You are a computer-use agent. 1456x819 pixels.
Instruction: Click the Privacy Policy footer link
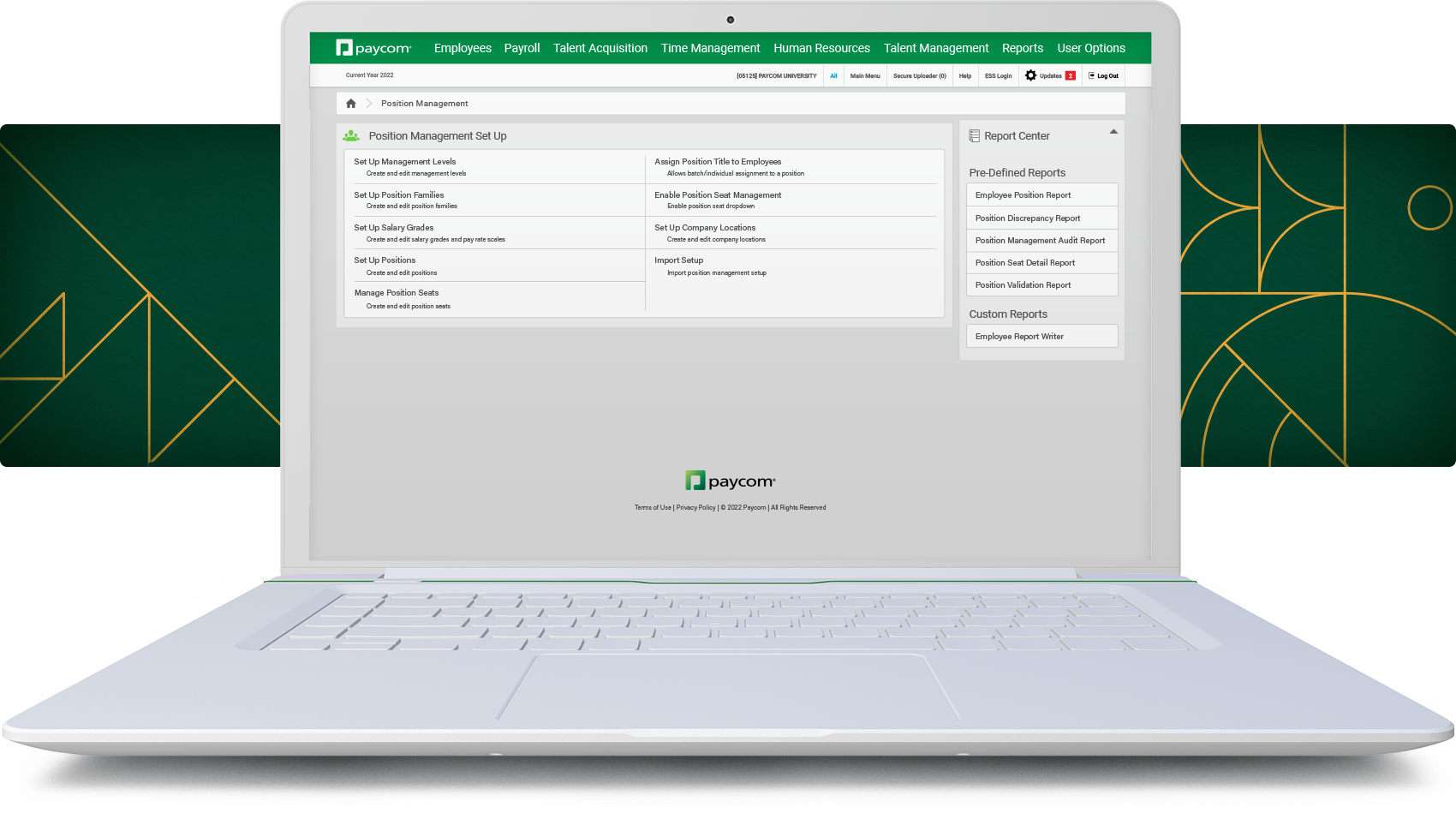tap(695, 508)
